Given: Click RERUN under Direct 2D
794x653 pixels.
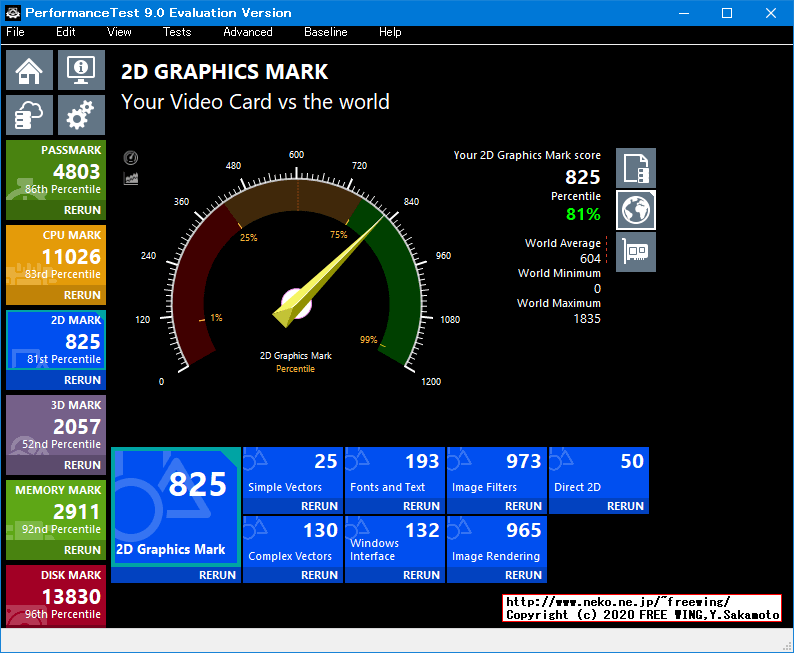Looking at the screenshot, I should (x=625, y=506).
